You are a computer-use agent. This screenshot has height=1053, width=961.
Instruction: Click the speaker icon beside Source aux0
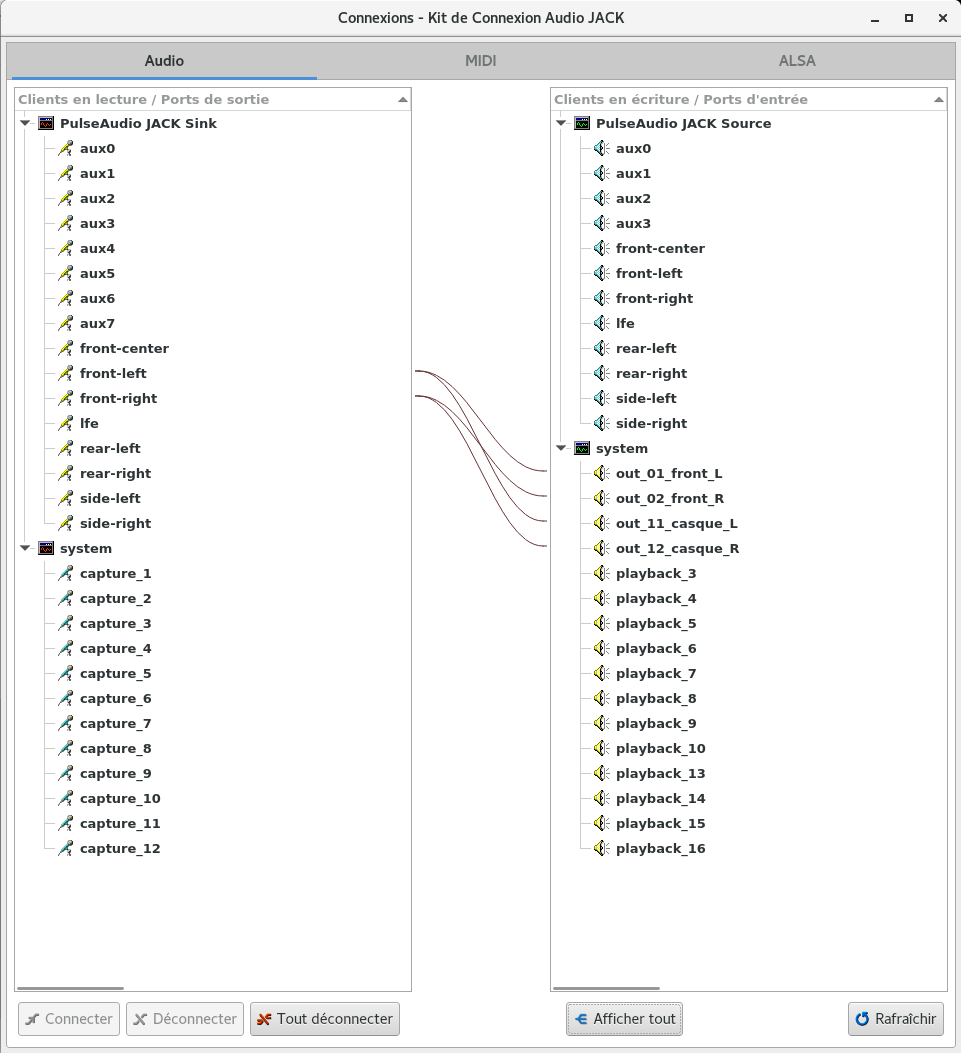(601, 148)
